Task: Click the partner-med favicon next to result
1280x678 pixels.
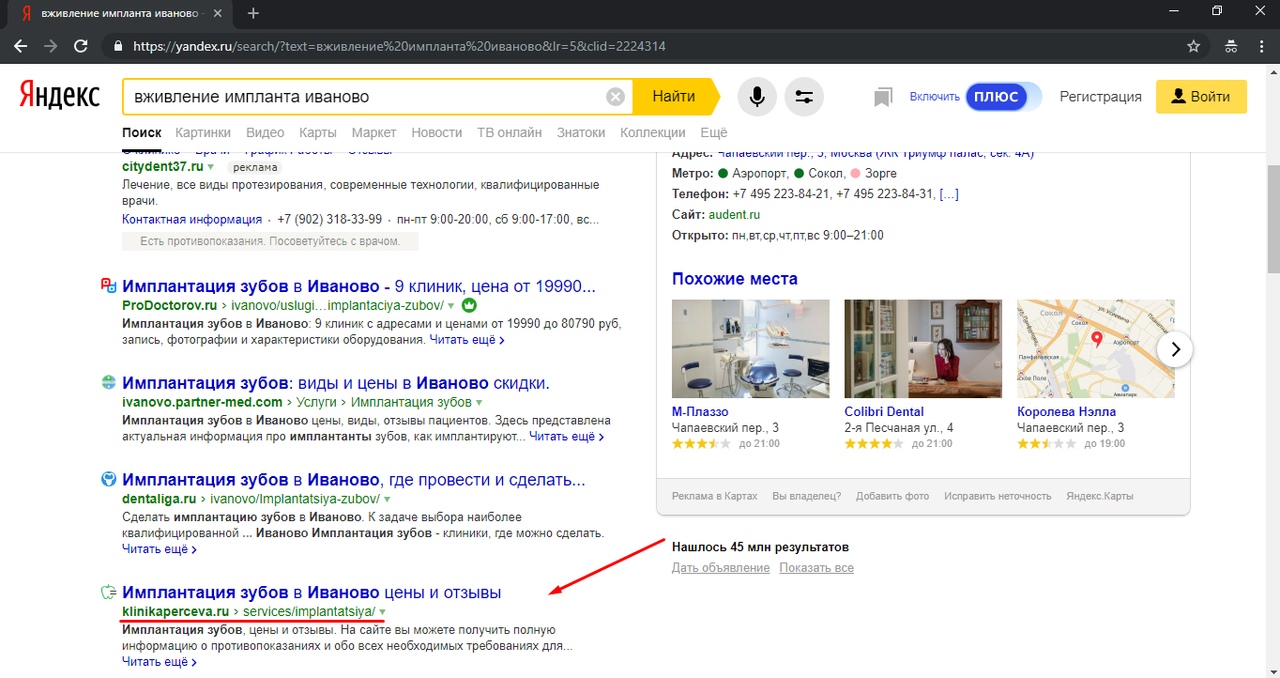Action: [109, 382]
